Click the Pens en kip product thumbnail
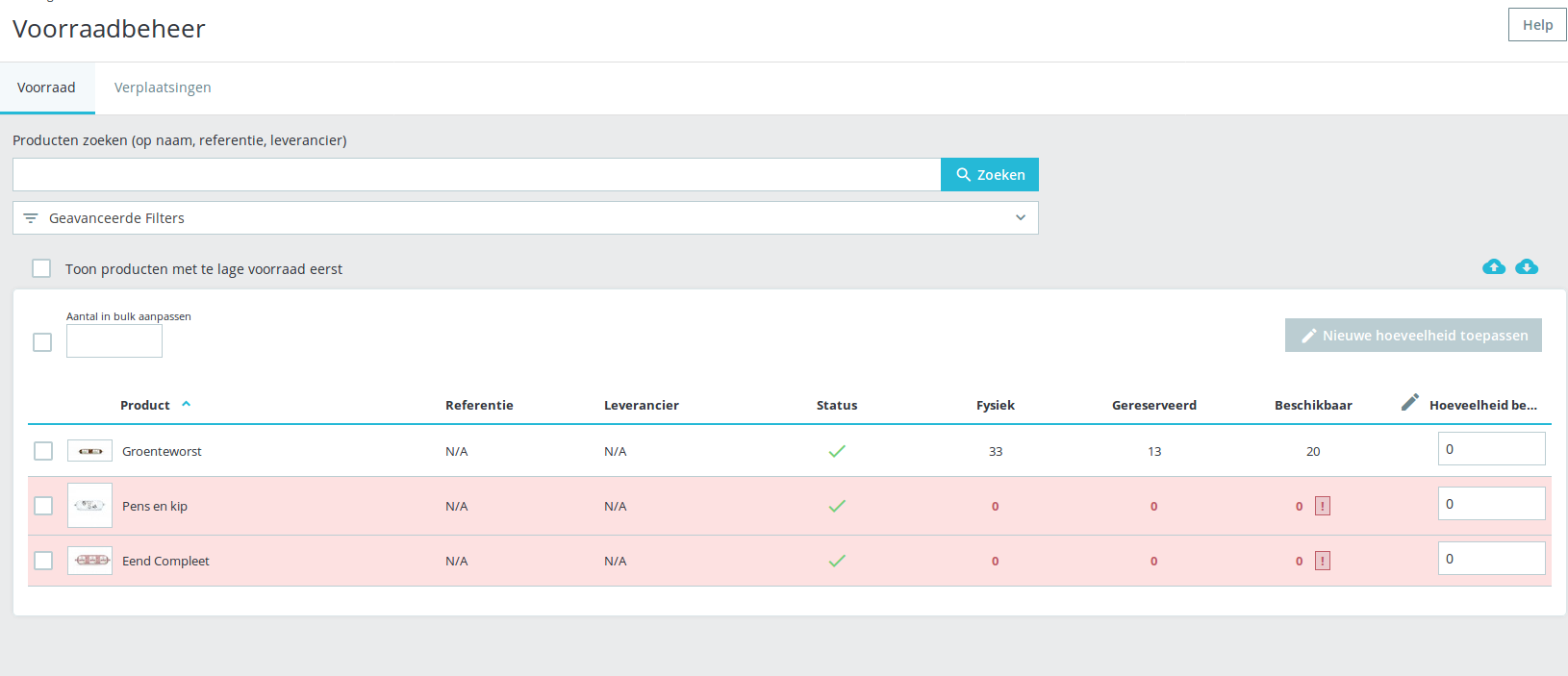The height and width of the screenshot is (676, 1568). pyautogui.click(x=89, y=505)
